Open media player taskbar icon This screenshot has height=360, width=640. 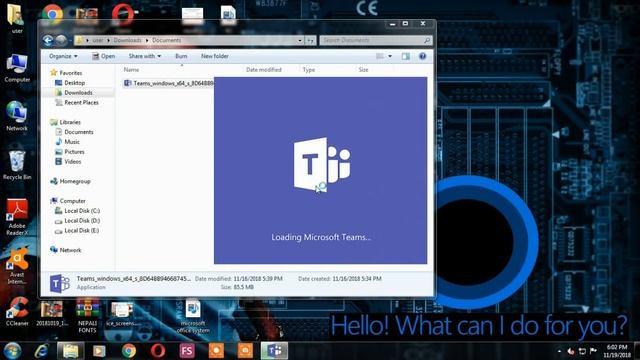[x=99, y=351]
